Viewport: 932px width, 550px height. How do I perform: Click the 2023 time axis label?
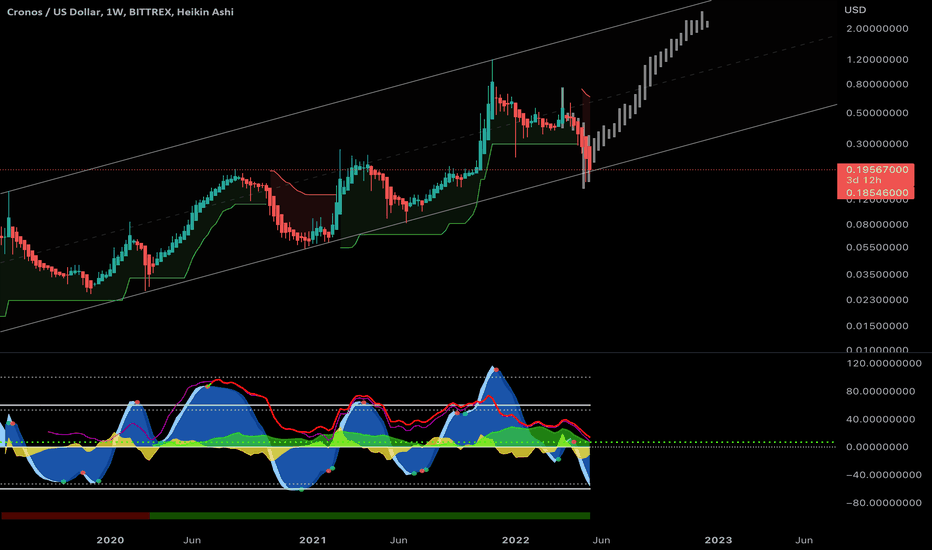(718, 540)
